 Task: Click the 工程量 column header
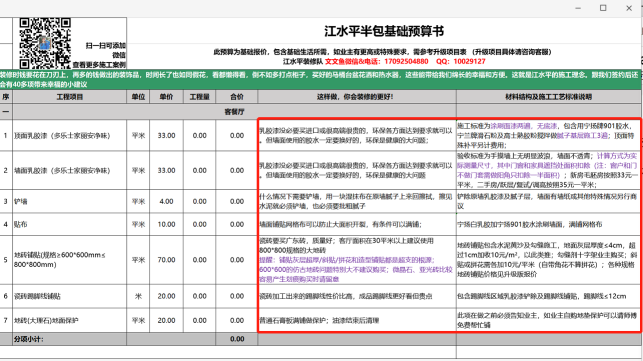pyautogui.click(x=200, y=97)
